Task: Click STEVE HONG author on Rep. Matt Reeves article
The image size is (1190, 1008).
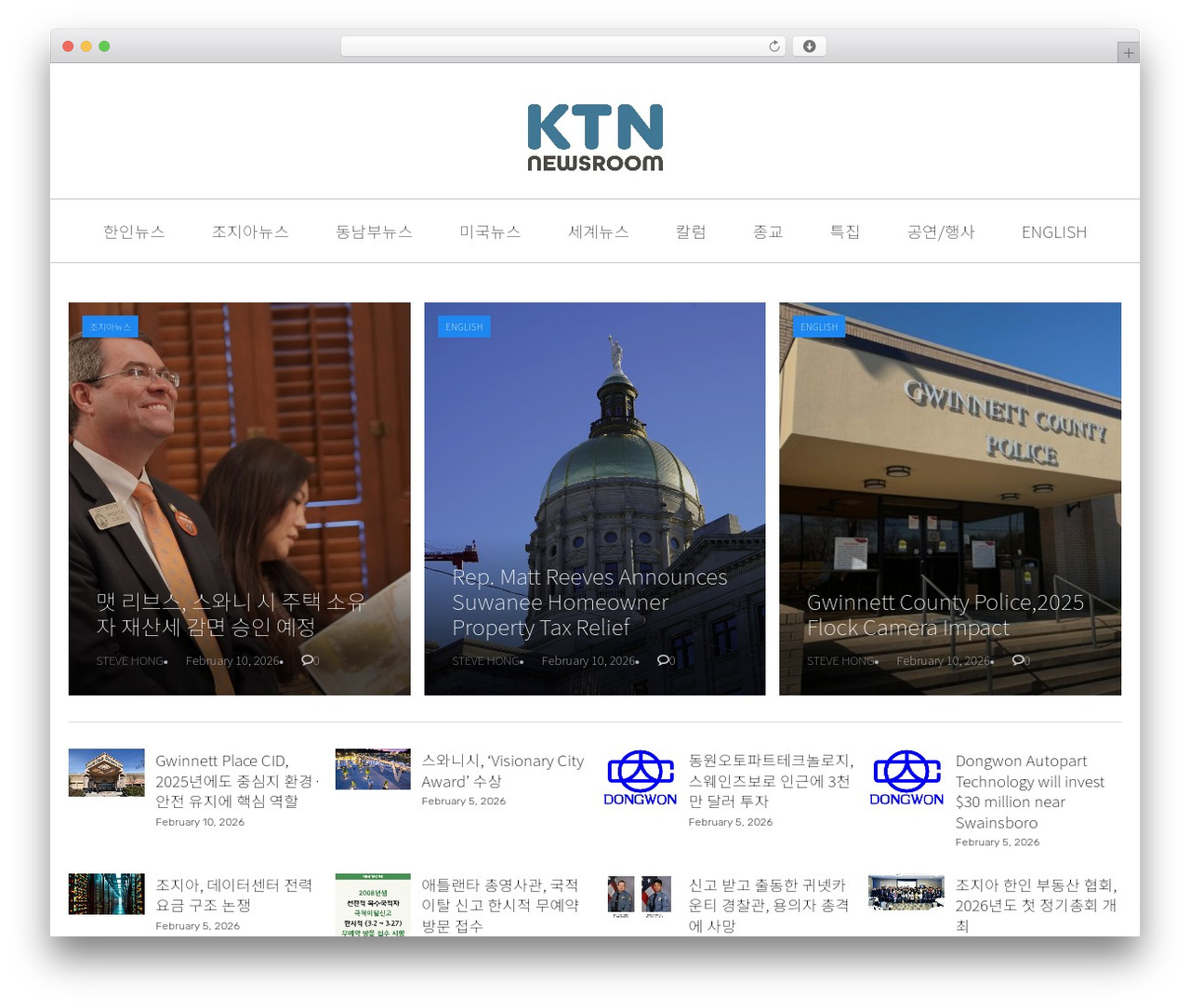Action: coord(486,661)
